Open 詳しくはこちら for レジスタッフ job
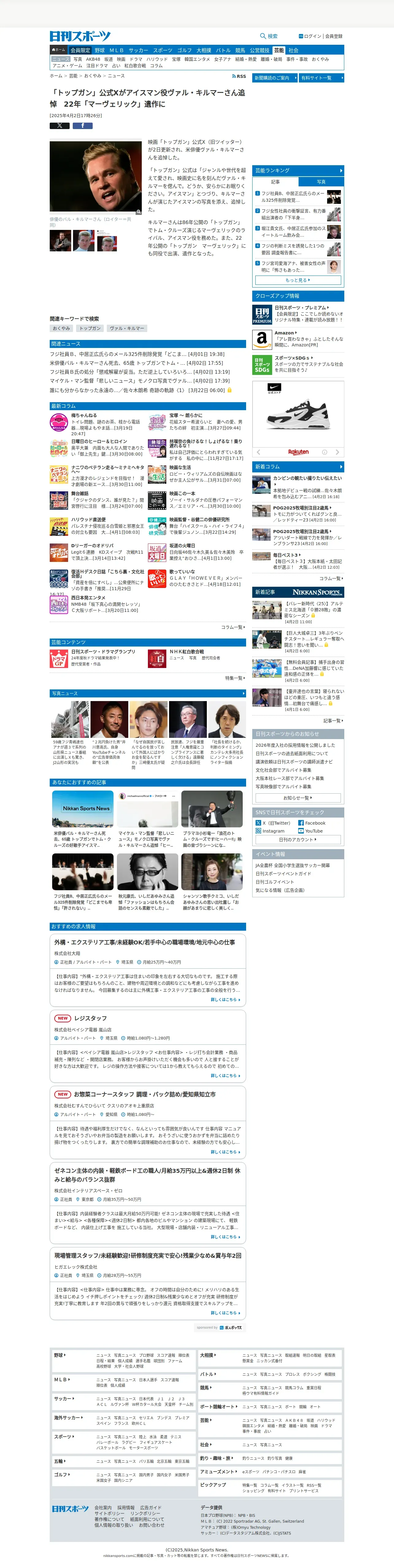 [x=225, y=1076]
